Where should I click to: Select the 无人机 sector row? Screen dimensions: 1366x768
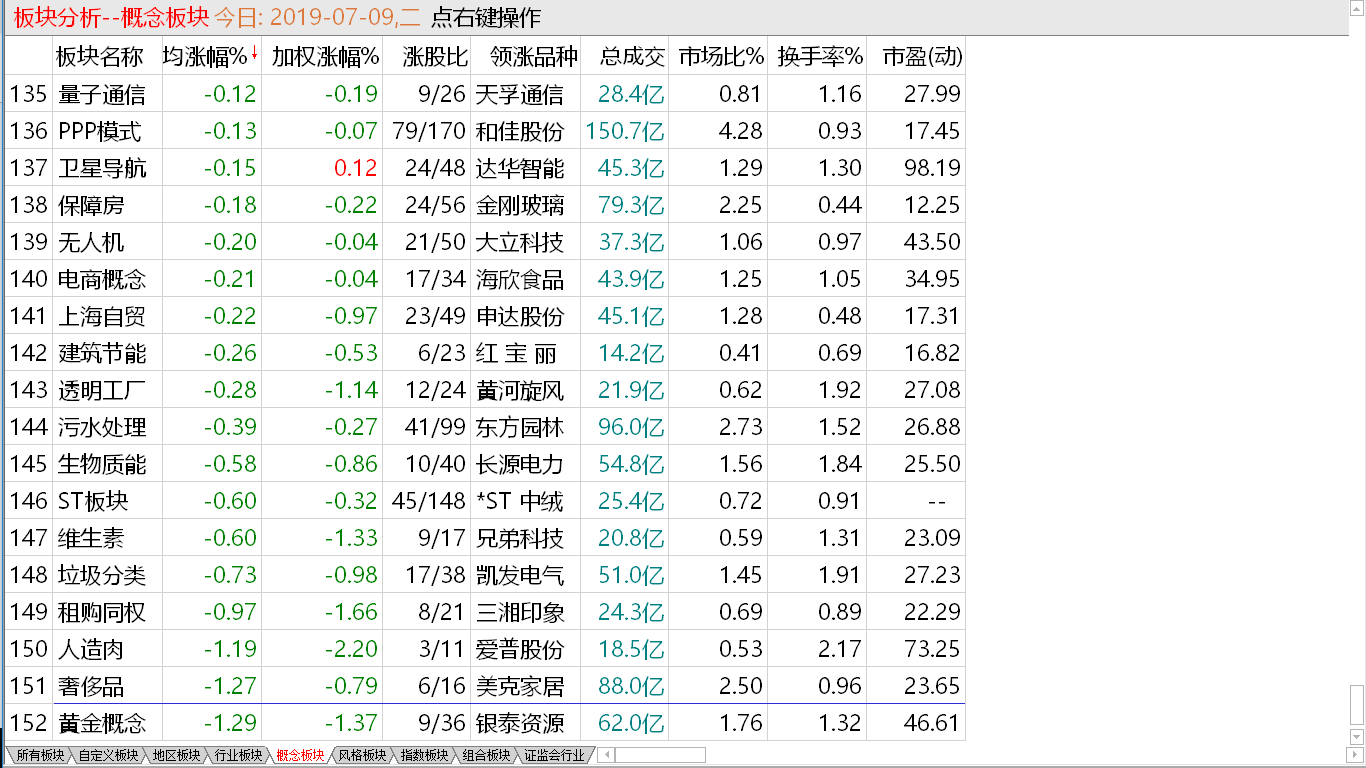[x=485, y=242]
